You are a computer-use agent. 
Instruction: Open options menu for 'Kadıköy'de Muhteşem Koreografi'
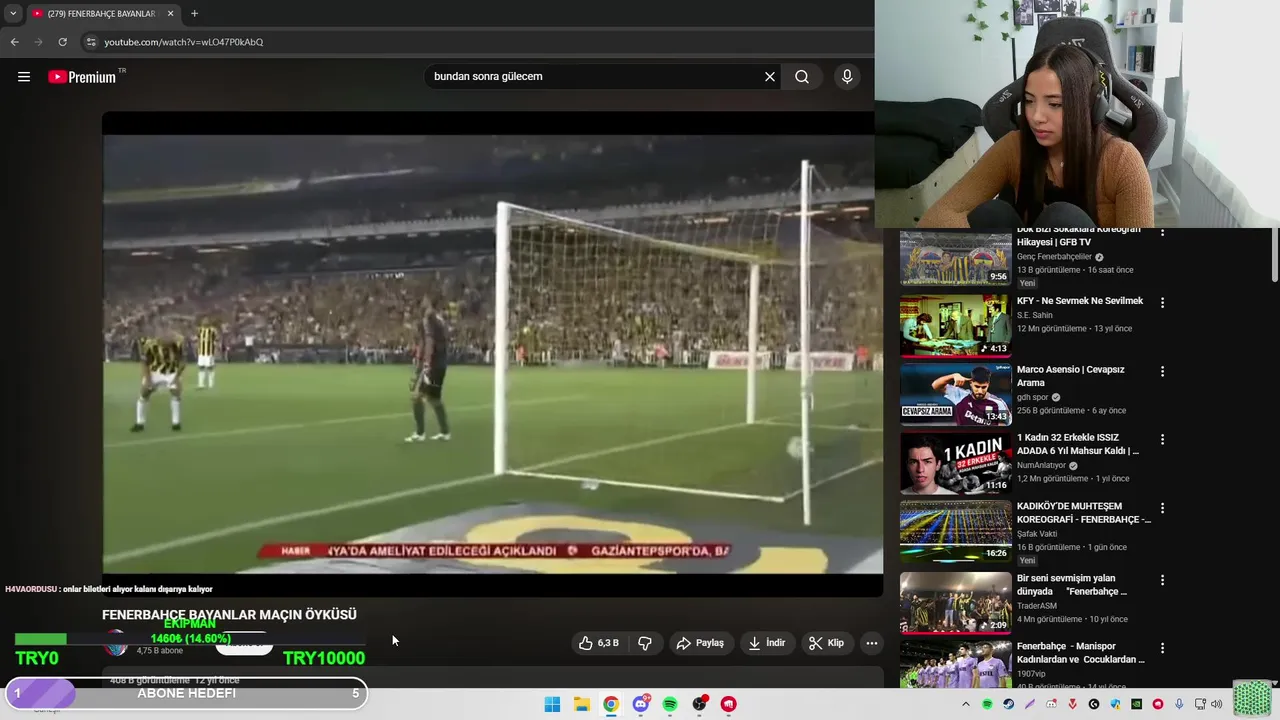point(1162,508)
